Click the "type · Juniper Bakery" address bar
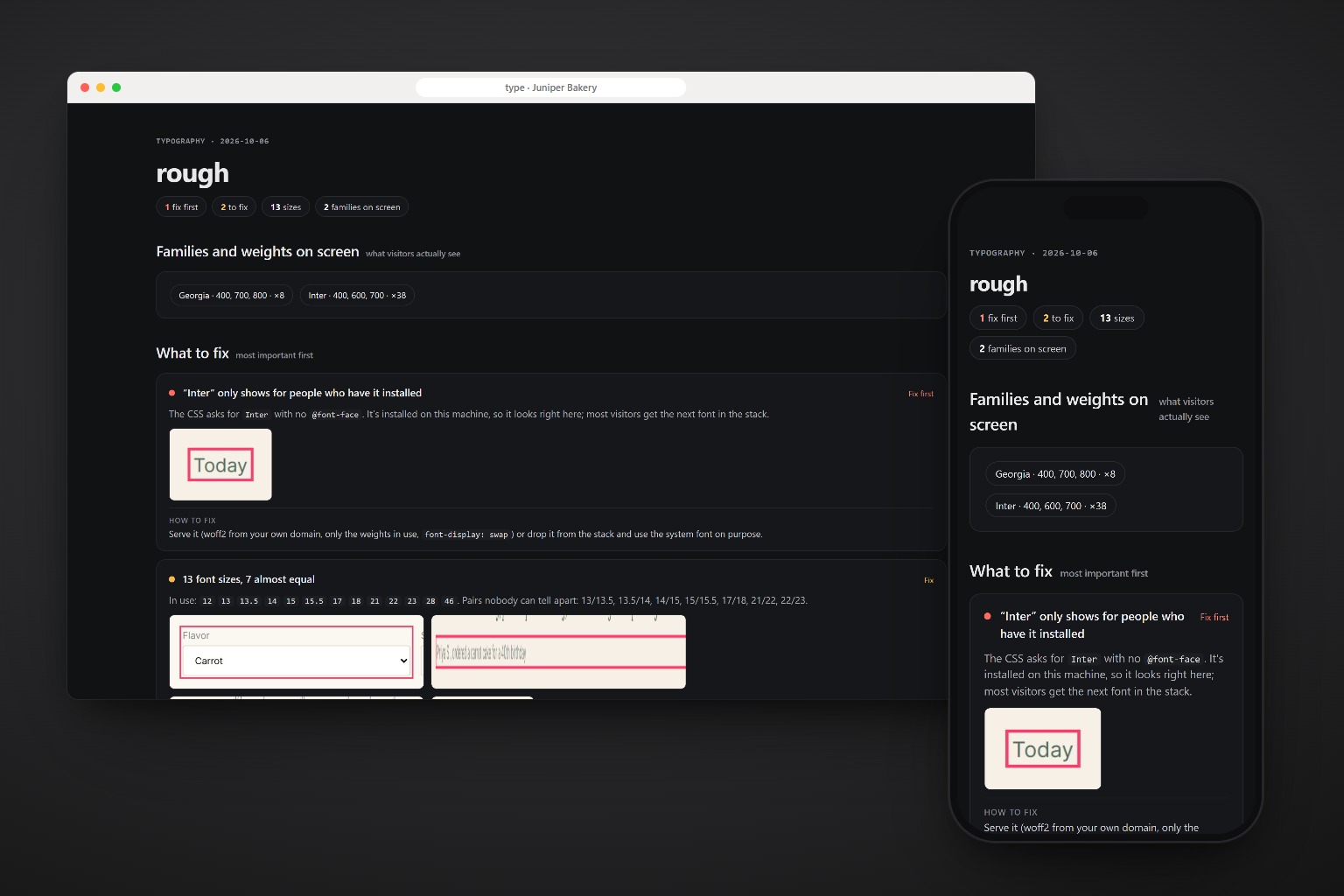Image resolution: width=1344 pixels, height=896 pixels. click(x=550, y=87)
